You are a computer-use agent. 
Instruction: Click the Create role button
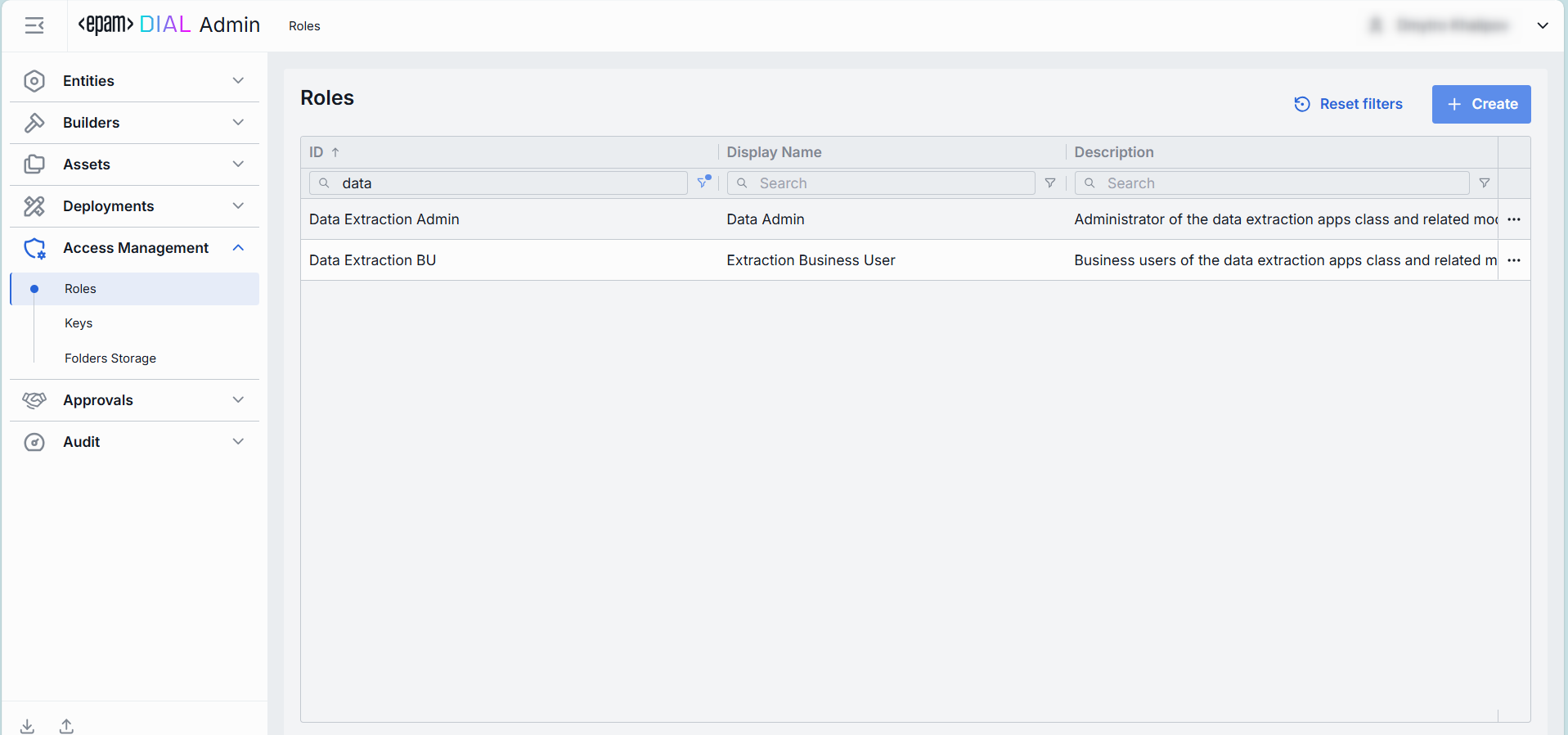point(1480,104)
